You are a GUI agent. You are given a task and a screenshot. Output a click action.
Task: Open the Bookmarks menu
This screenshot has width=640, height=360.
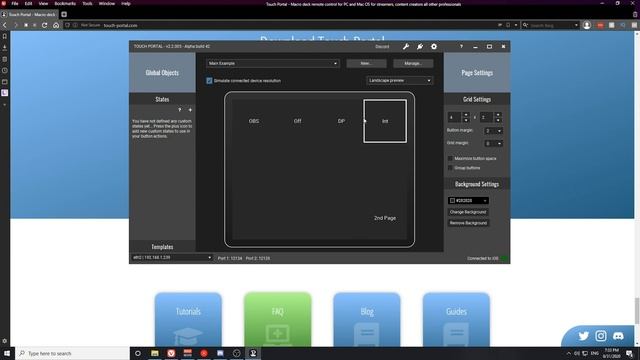click(x=65, y=4)
